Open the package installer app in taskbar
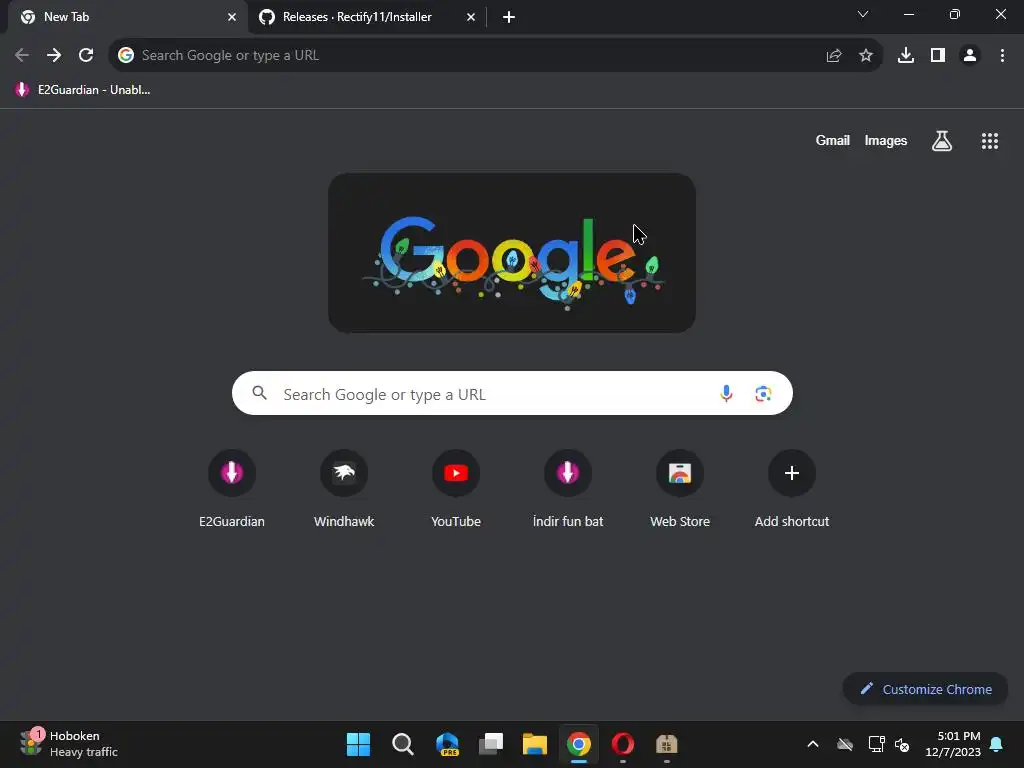Screen dimensions: 1024x768 pos(667,744)
